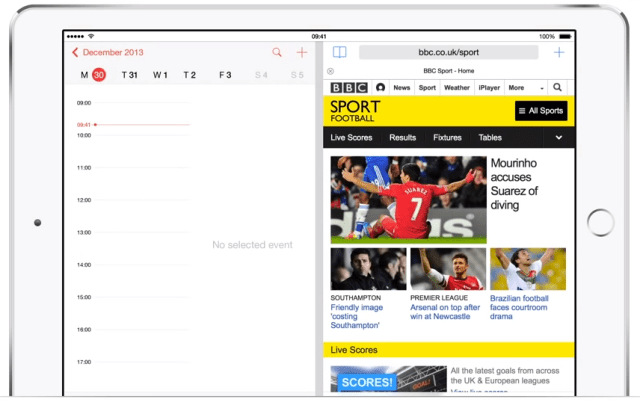Image resolution: width=640 pixels, height=414 pixels.
Task: Expand the More dropdown in BBC nav
Action: point(526,88)
